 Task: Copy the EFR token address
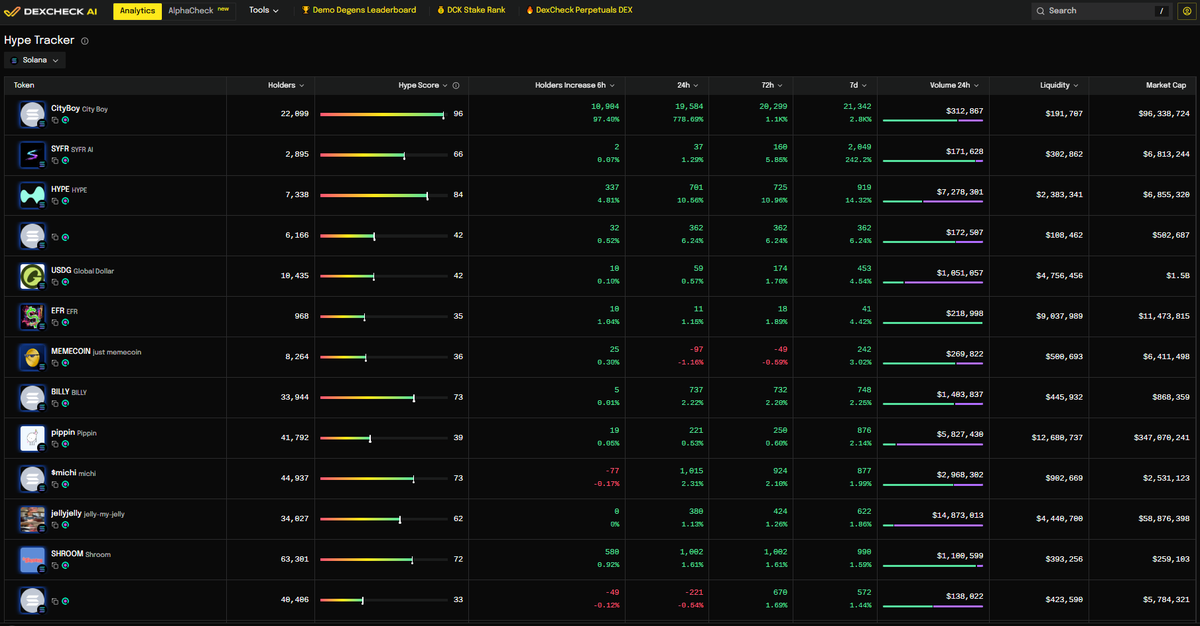55,321
